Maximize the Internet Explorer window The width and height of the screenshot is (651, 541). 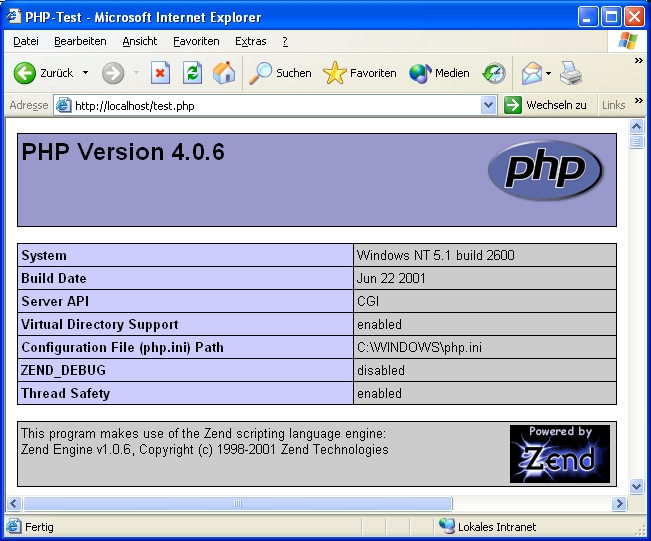[611, 17]
